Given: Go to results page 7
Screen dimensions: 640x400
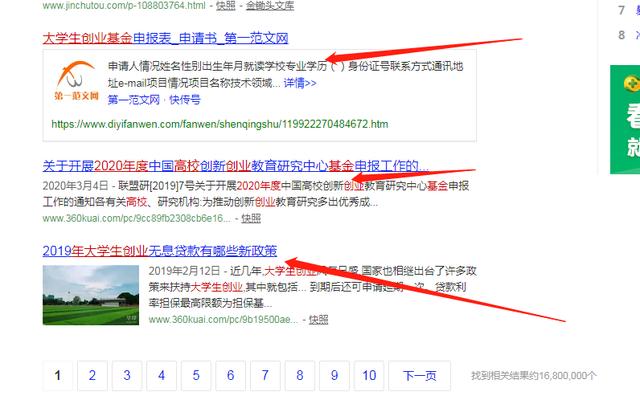Looking at the screenshot, I should [x=265, y=376].
